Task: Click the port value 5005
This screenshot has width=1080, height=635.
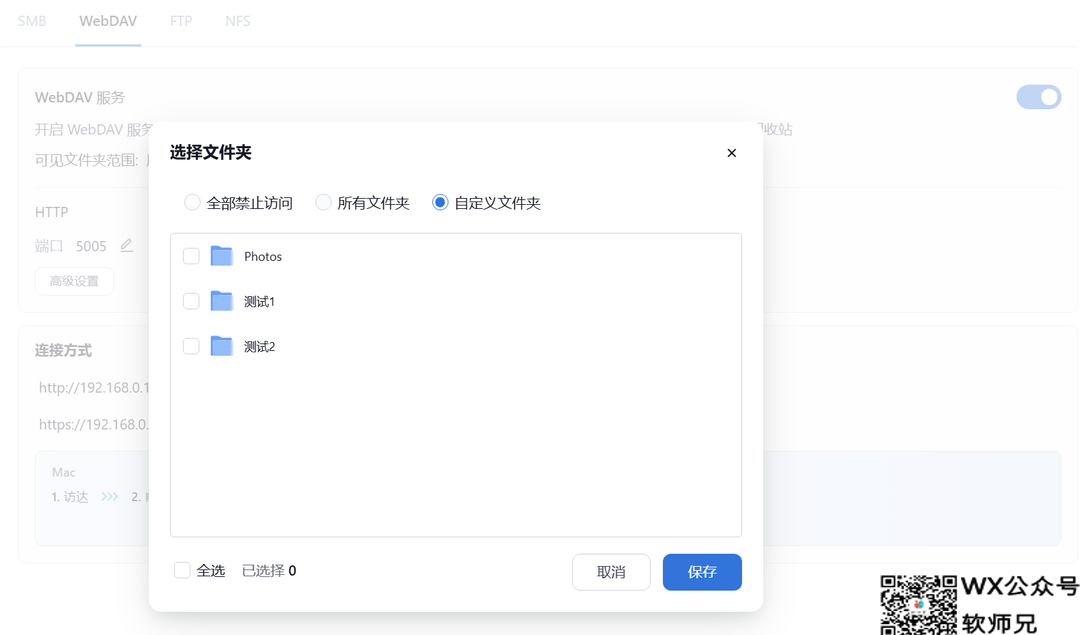Action: click(91, 247)
